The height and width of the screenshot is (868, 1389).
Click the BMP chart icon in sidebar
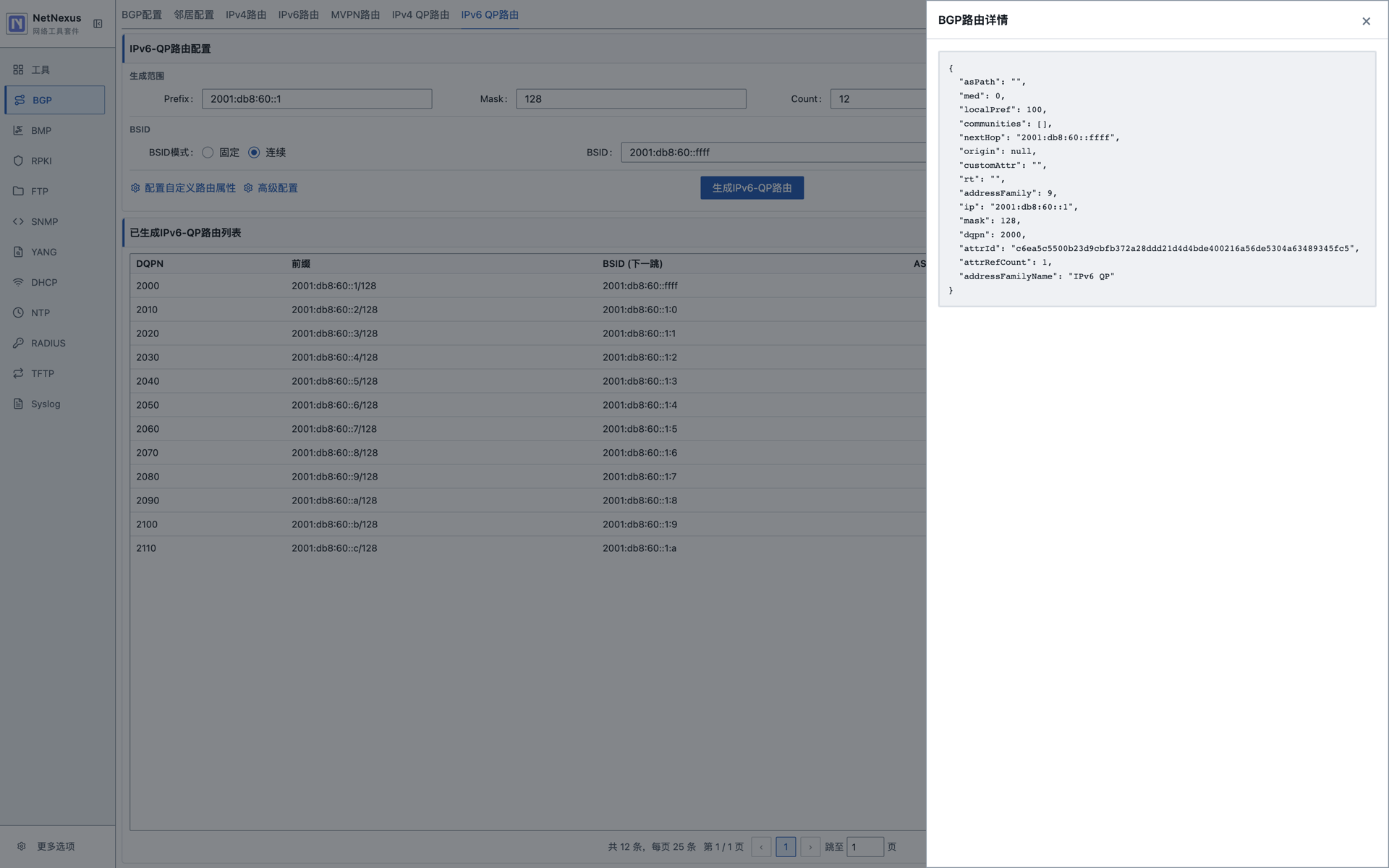tap(18, 130)
